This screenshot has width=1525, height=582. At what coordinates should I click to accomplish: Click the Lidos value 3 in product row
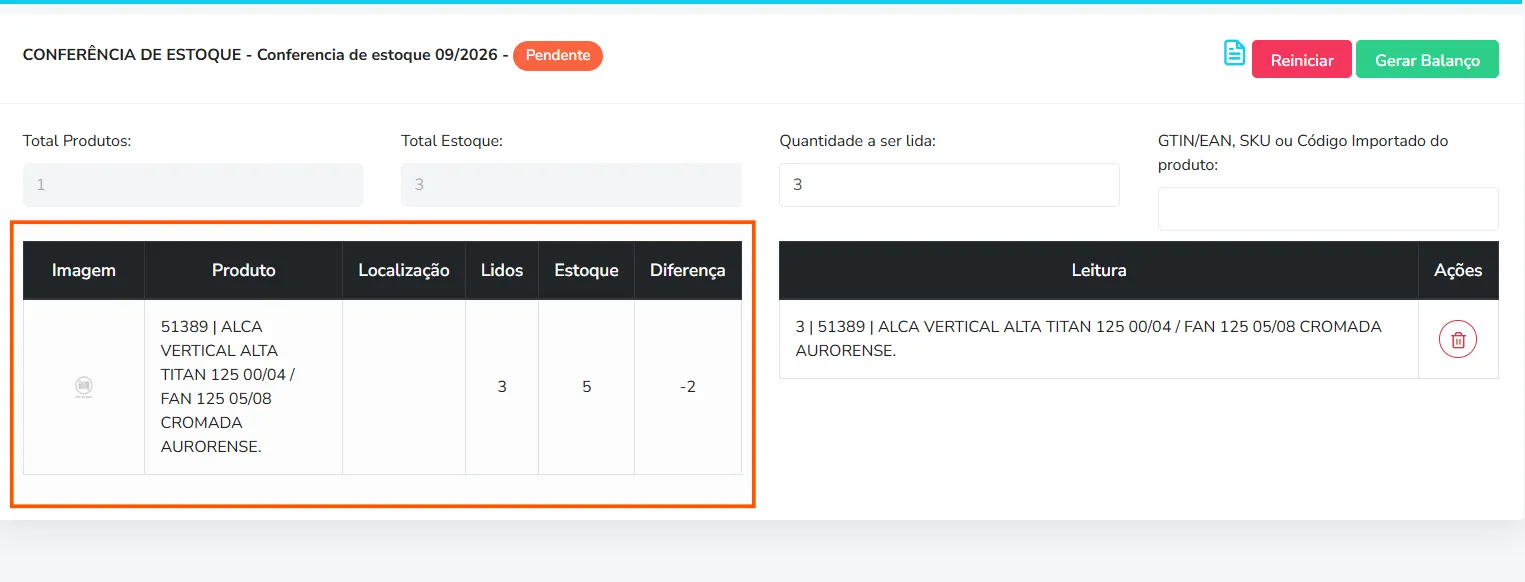(x=502, y=387)
